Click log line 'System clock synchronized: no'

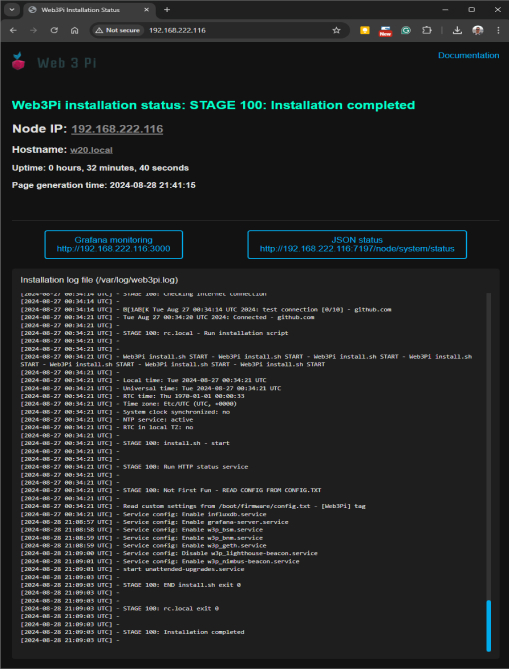coord(127,412)
